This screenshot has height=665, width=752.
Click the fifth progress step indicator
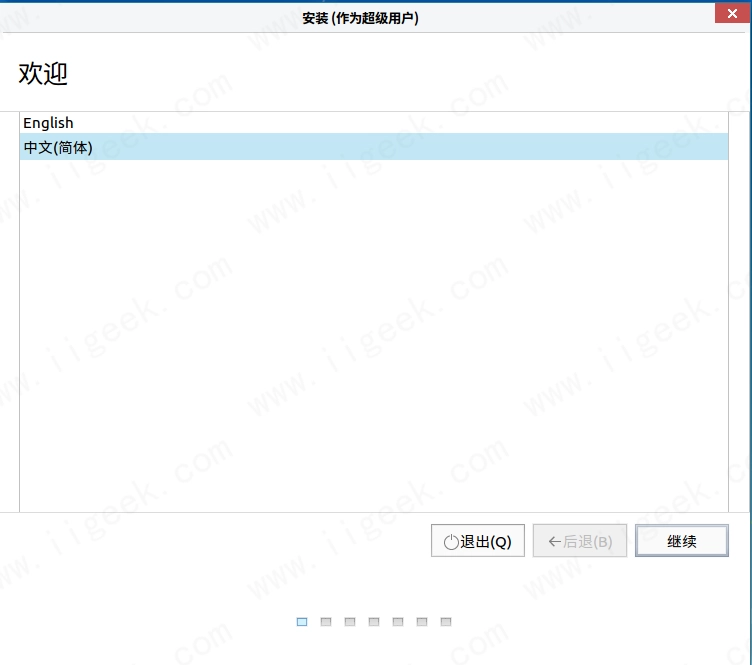coord(398,622)
